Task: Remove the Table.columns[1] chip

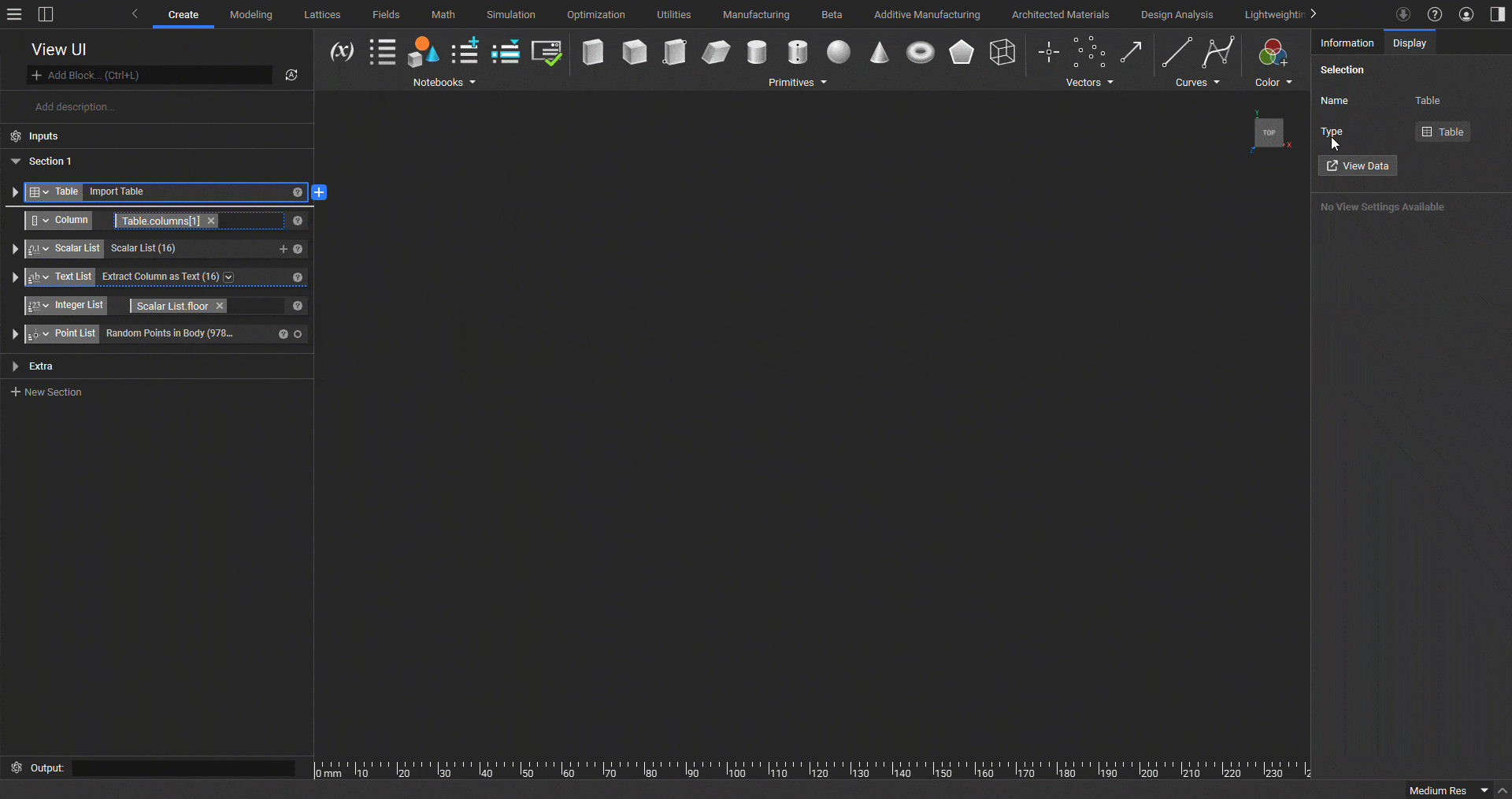Action: (211, 221)
